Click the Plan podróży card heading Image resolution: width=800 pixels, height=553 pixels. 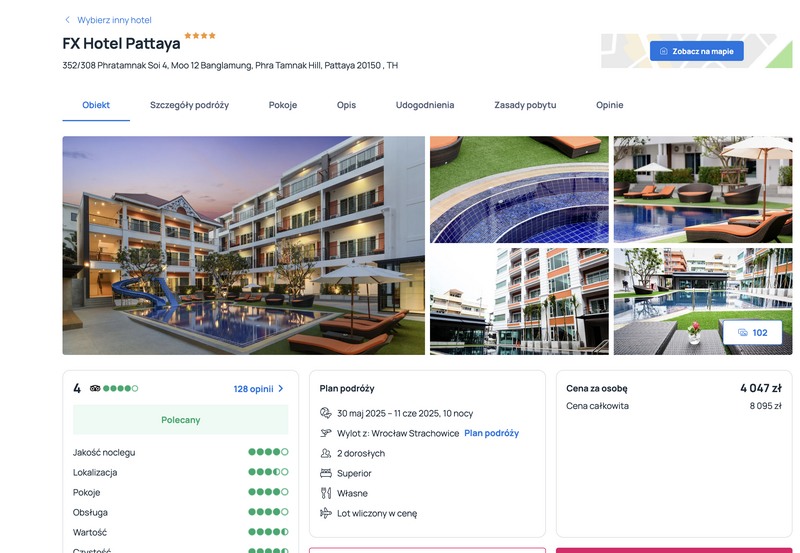tap(347, 389)
